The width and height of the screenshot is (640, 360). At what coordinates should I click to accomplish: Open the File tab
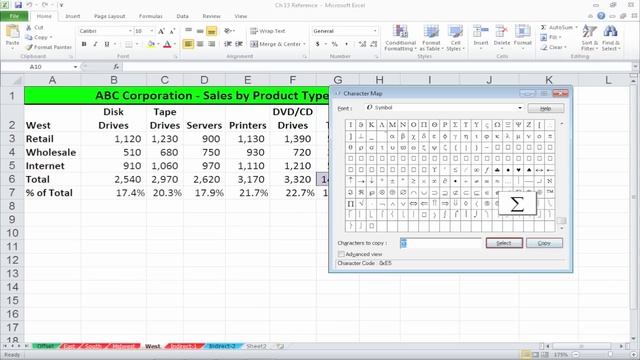point(14,16)
